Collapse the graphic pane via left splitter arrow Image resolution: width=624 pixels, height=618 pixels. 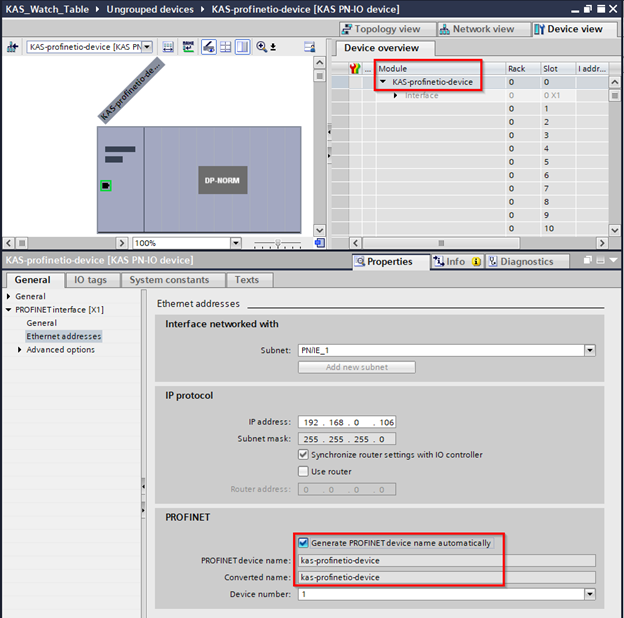pos(329,131)
